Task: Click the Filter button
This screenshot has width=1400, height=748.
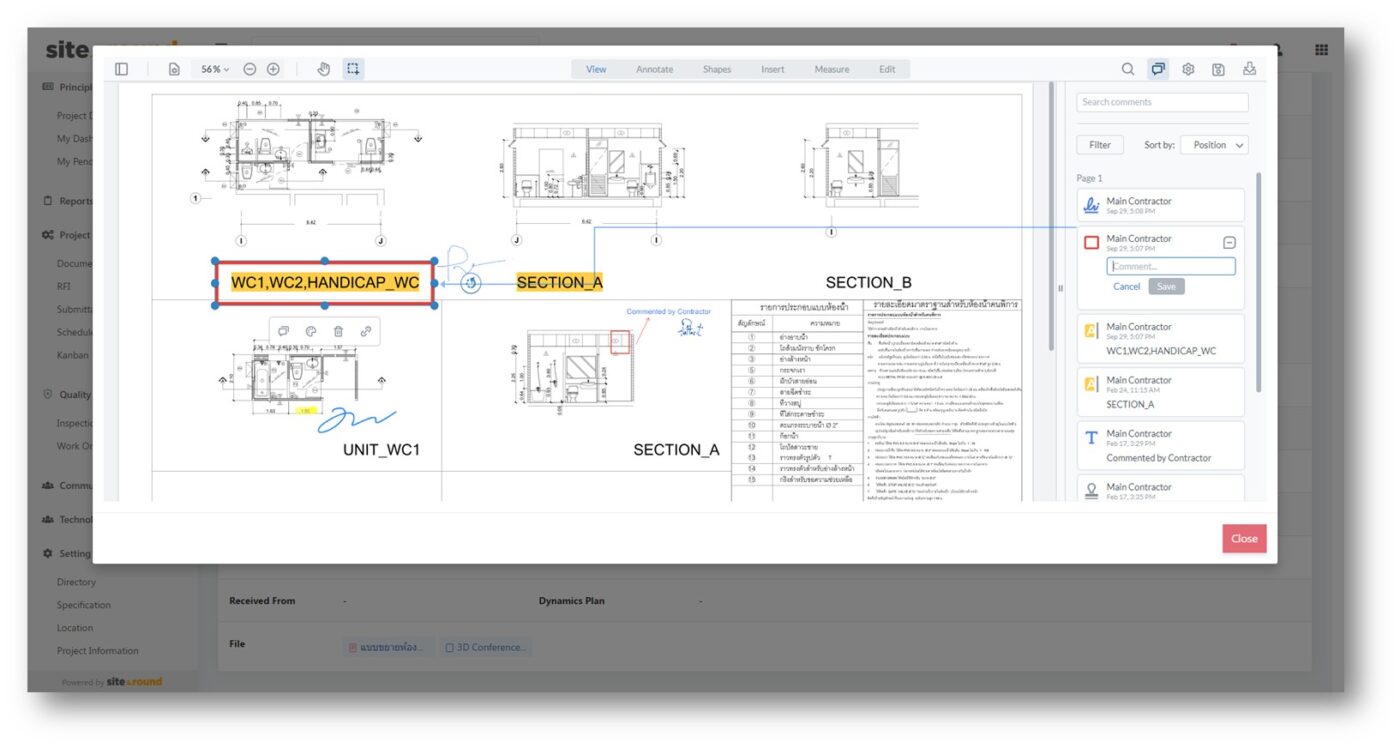Action: (x=1100, y=145)
